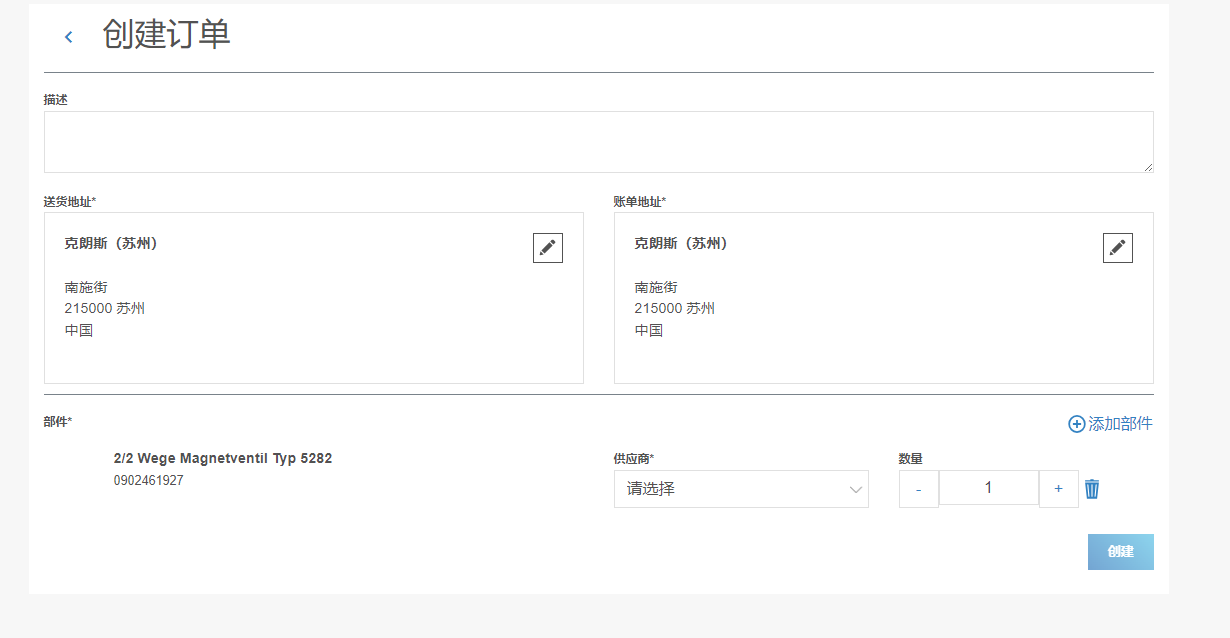Edit the 送货地址 with pencil icon
The height and width of the screenshot is (638, 1230).
tap(547, 248)
